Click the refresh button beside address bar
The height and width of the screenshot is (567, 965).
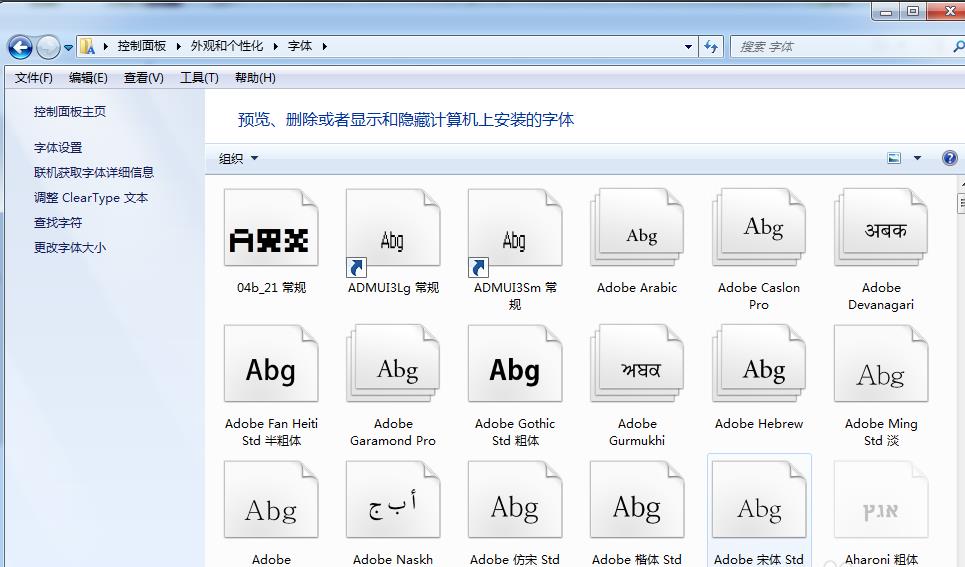(x=711, y=46)
